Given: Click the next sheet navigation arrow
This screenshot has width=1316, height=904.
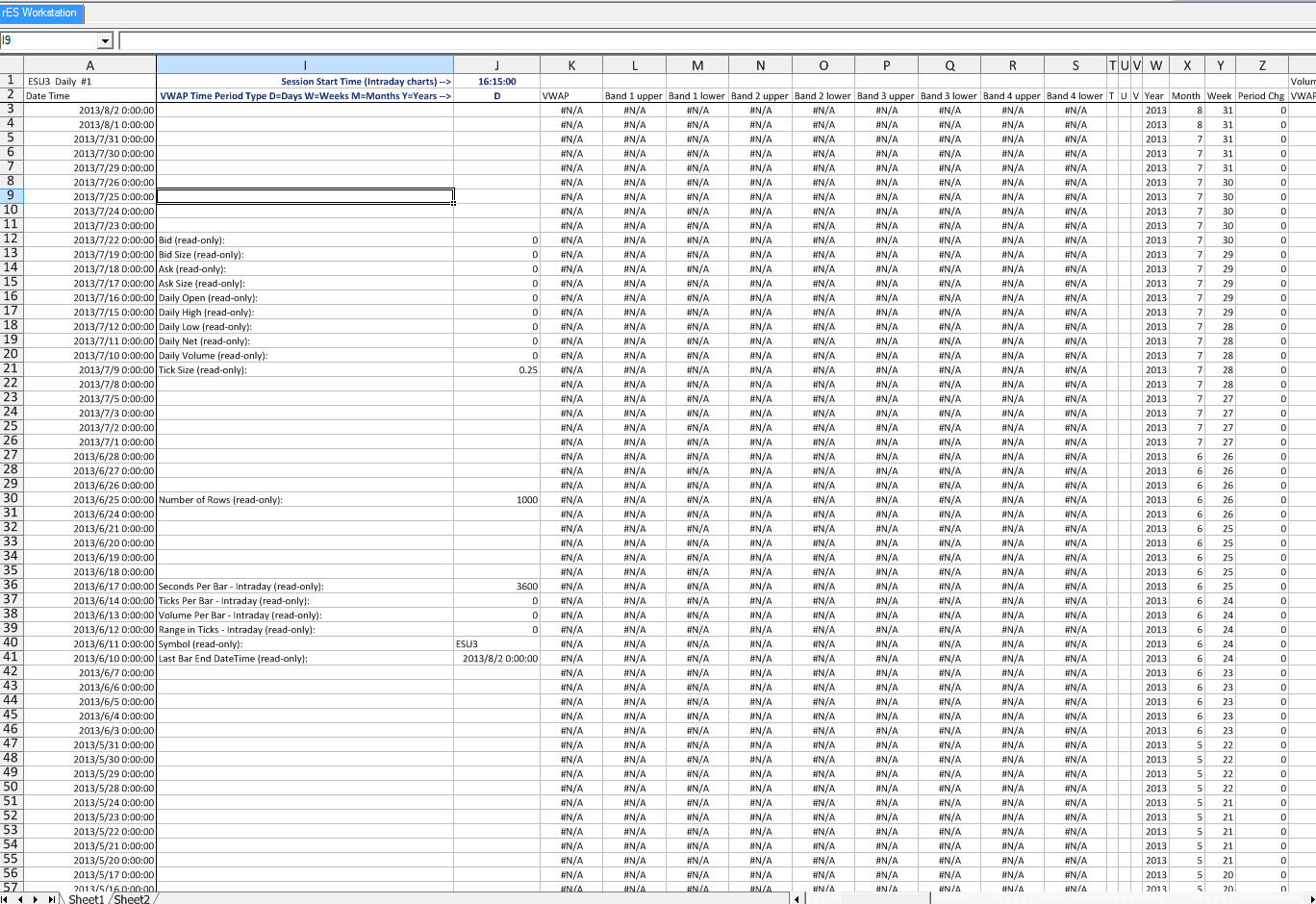Looking at the screenshot, I should click(x=36, y=898).
